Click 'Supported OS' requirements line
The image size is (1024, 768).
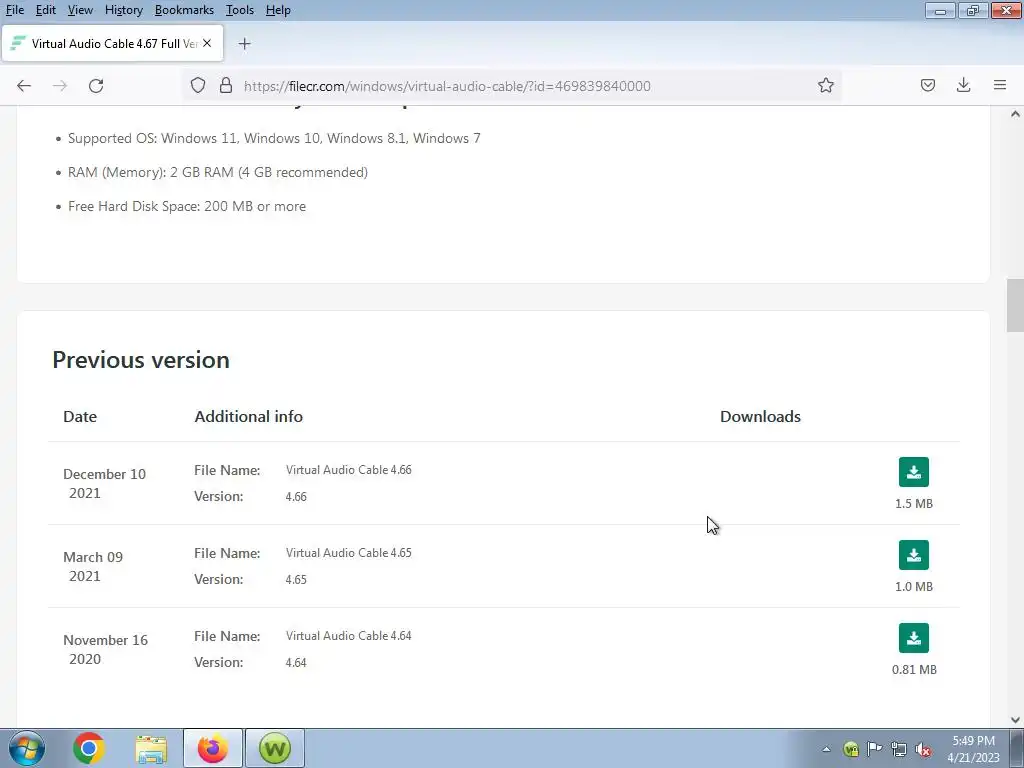click(x=274, y=138)
